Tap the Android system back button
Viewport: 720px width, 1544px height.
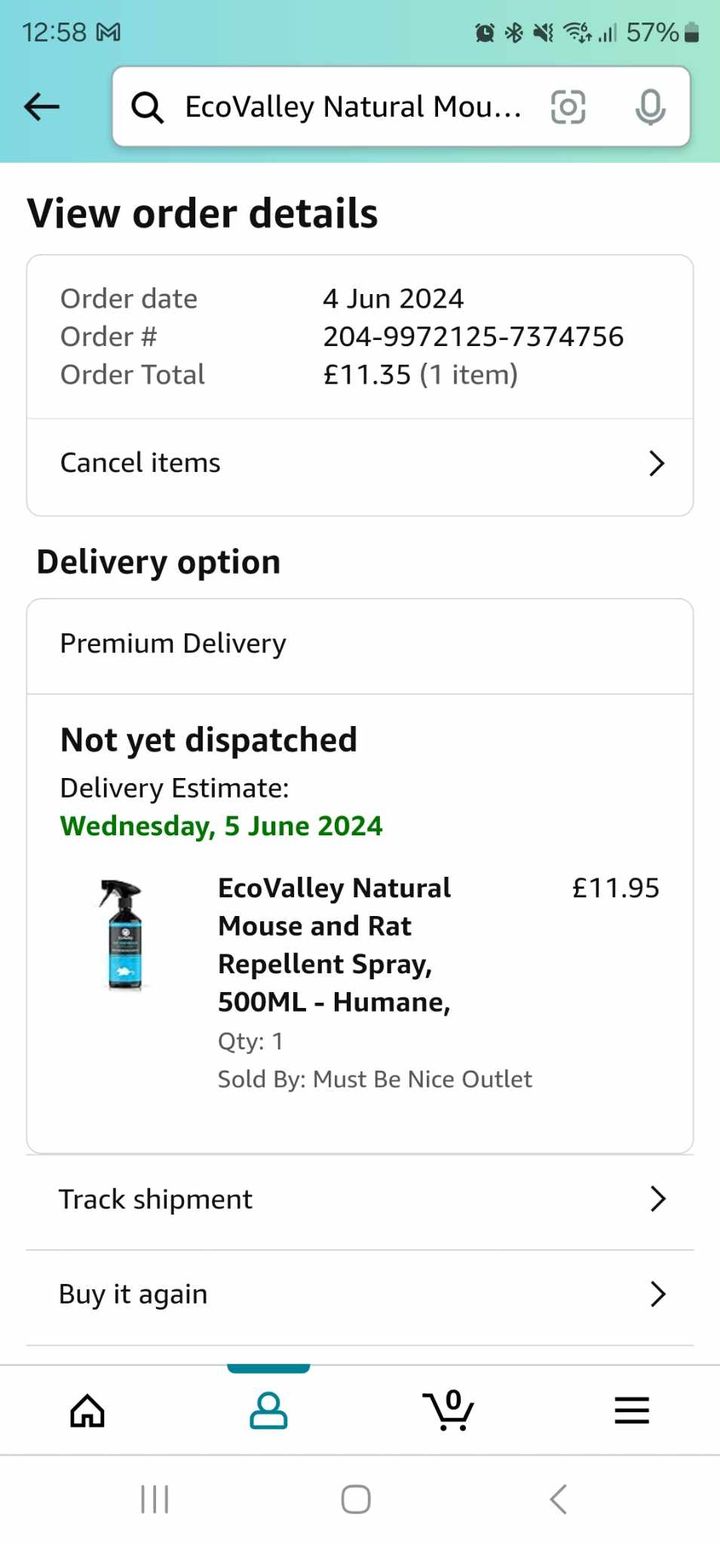point(559,1499)
